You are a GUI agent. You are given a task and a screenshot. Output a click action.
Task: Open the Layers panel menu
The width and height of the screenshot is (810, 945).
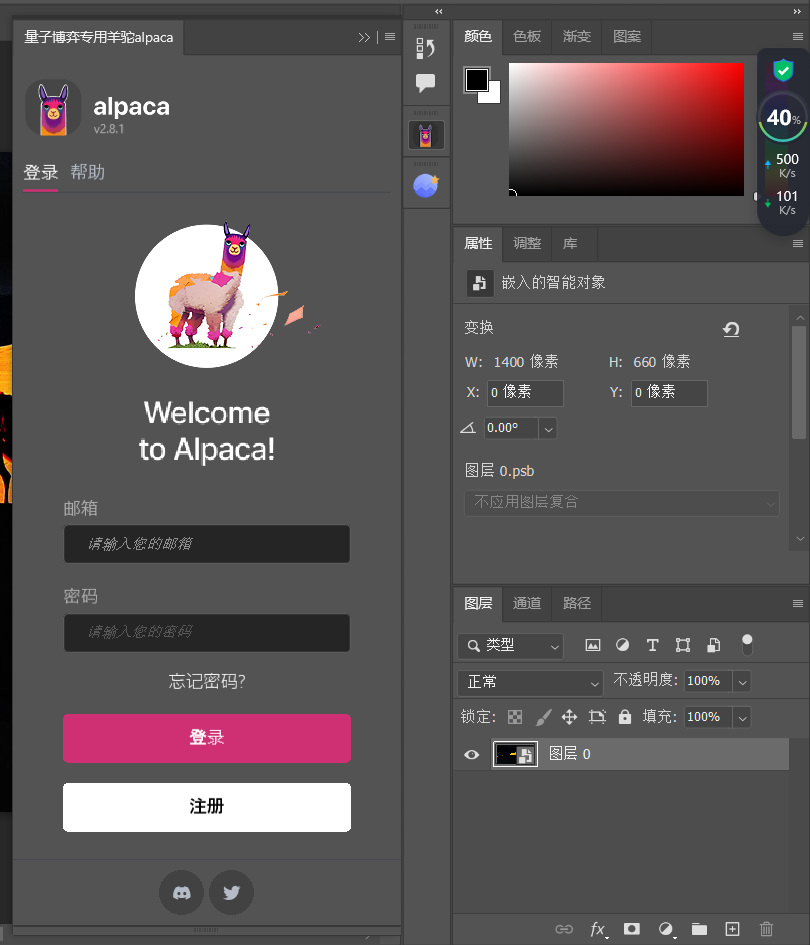(x=797, y=603)
